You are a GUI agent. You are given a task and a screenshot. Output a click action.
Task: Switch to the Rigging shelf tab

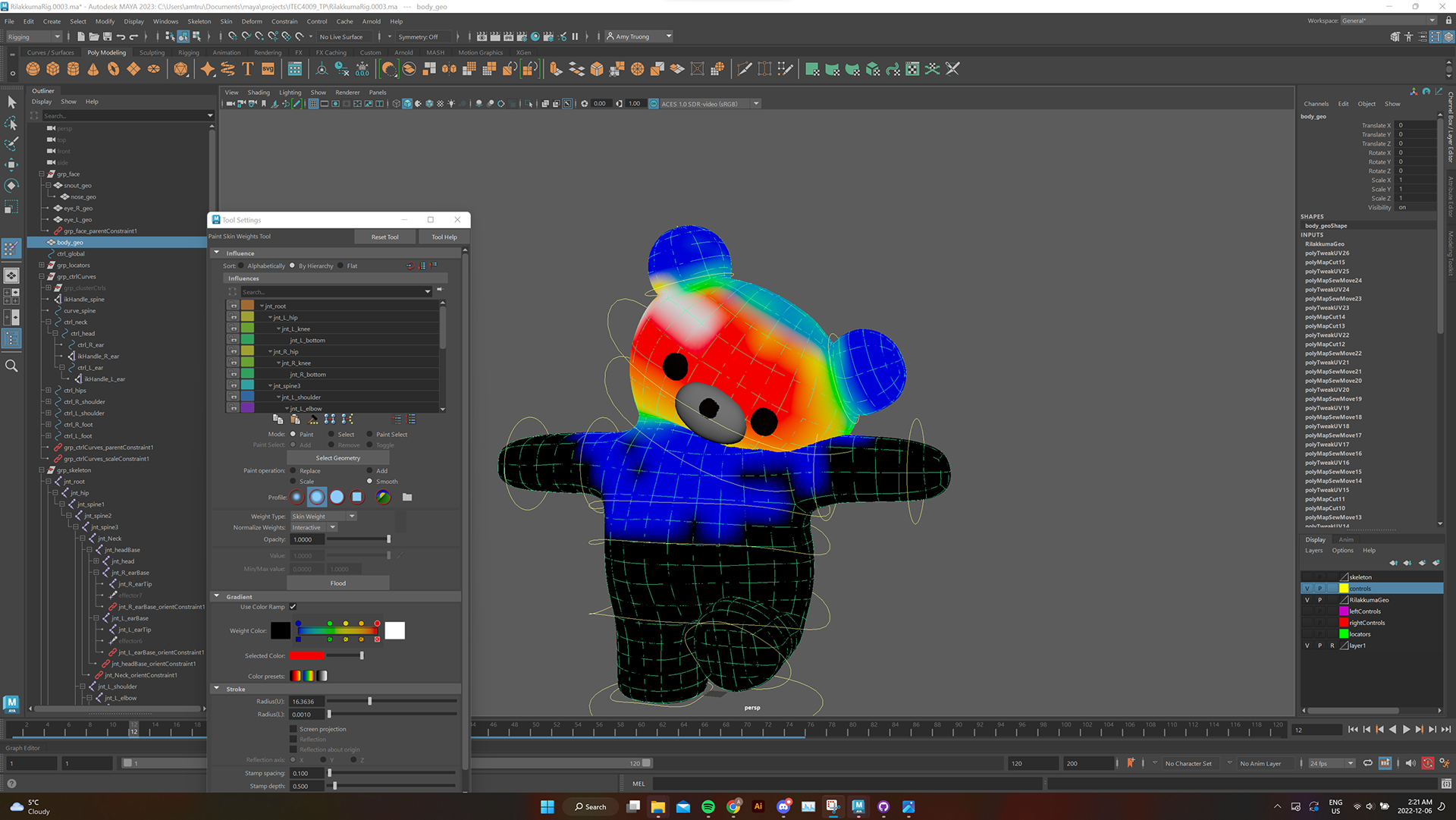point(188,52)
